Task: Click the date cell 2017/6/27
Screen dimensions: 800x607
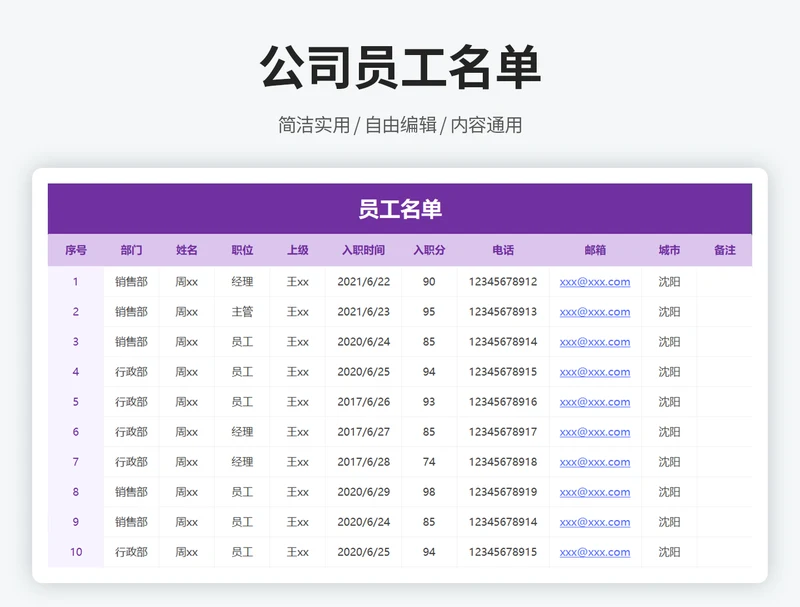Action: pyautogui.click(x=363, y=432)
